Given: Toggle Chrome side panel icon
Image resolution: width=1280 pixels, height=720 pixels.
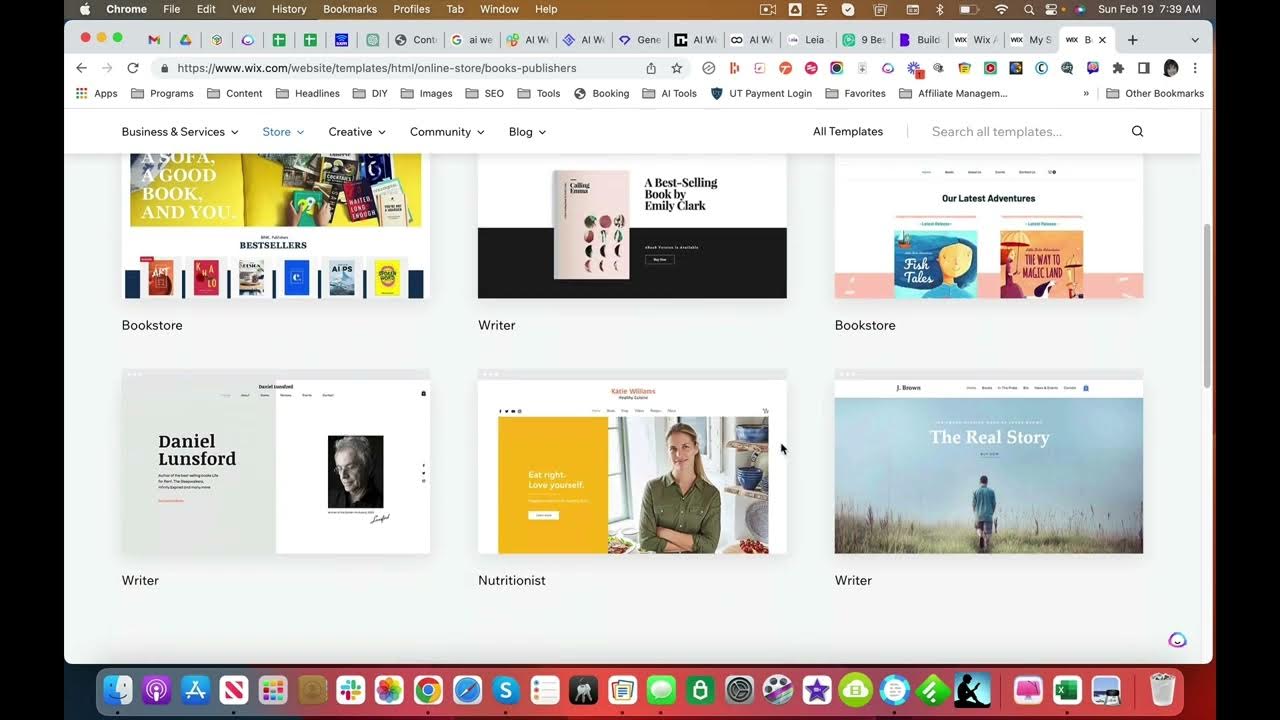Looking at the screenshot, I should [1144, 68].
